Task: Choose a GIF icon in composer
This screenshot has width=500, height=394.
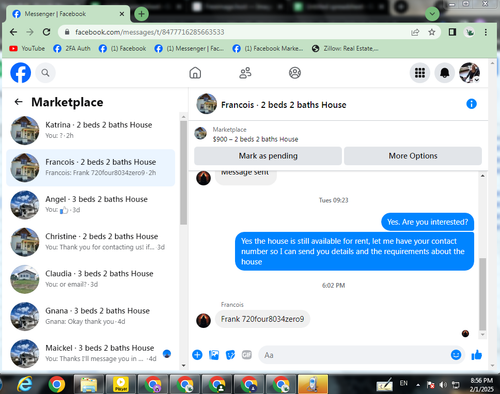Action: [247, 355]
